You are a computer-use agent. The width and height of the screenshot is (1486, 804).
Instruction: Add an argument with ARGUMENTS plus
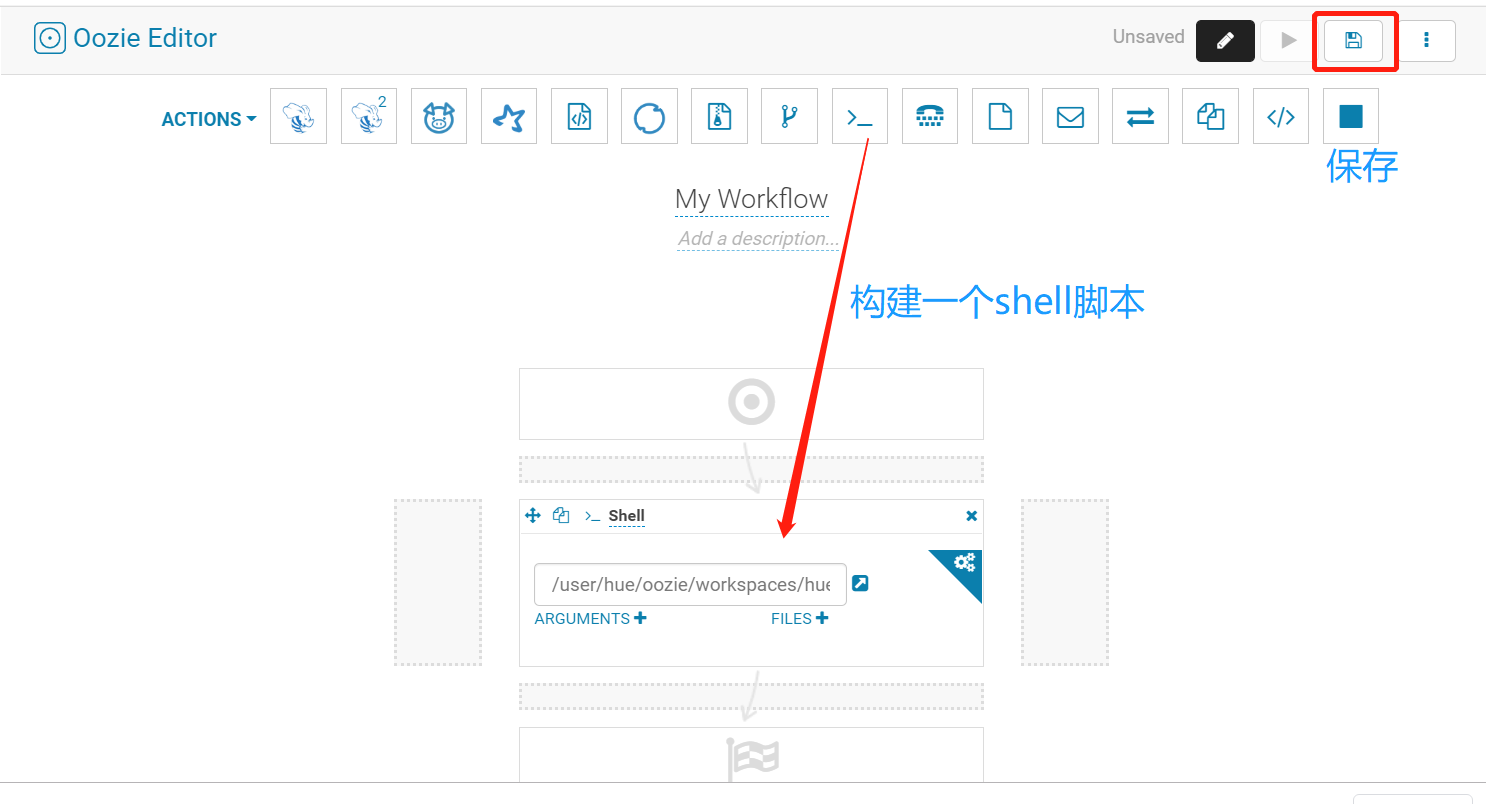[591, 618]
